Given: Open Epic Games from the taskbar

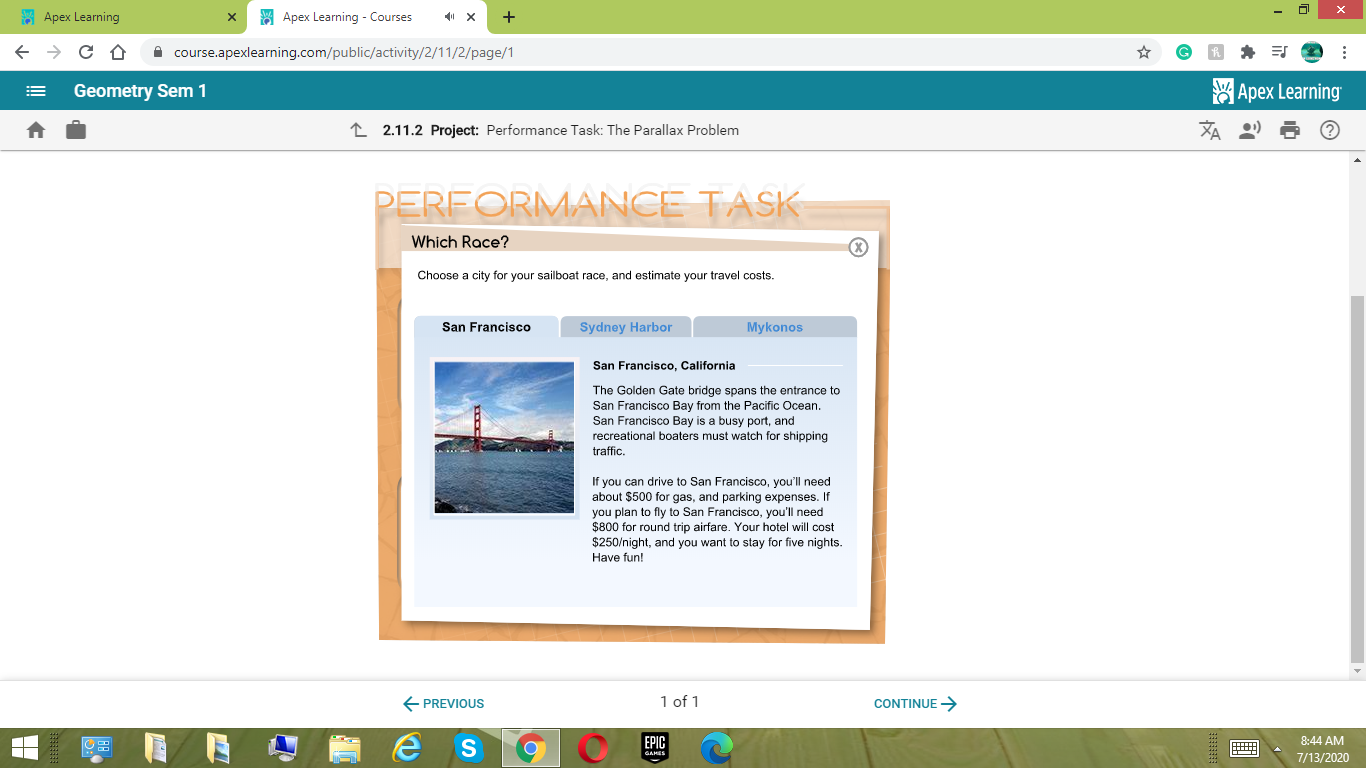Looking at the screenshot, I should coord(655,748).
